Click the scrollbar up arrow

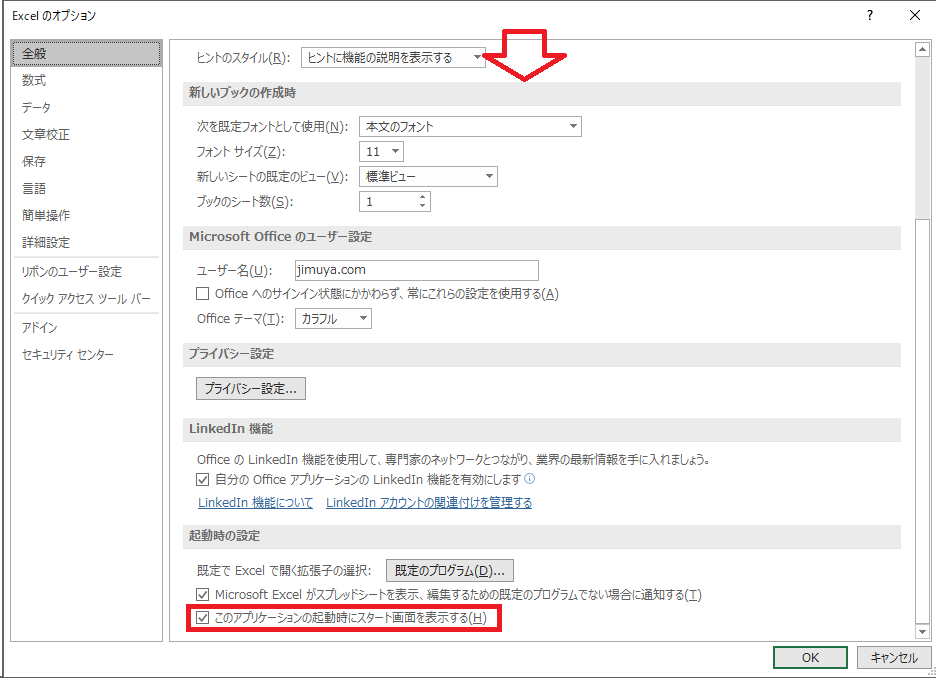point(922,50)
